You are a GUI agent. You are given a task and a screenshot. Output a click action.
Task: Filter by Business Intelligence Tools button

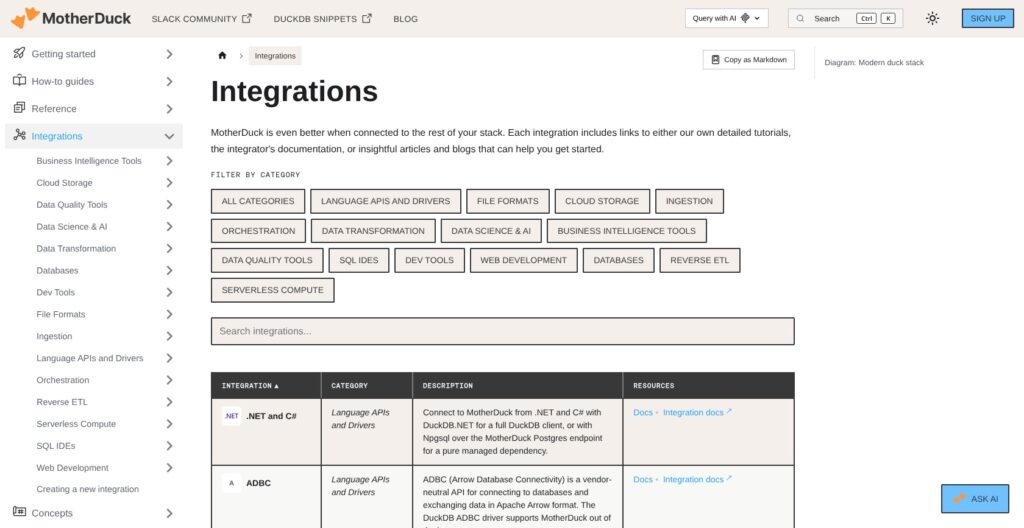[x=626, y=231]
